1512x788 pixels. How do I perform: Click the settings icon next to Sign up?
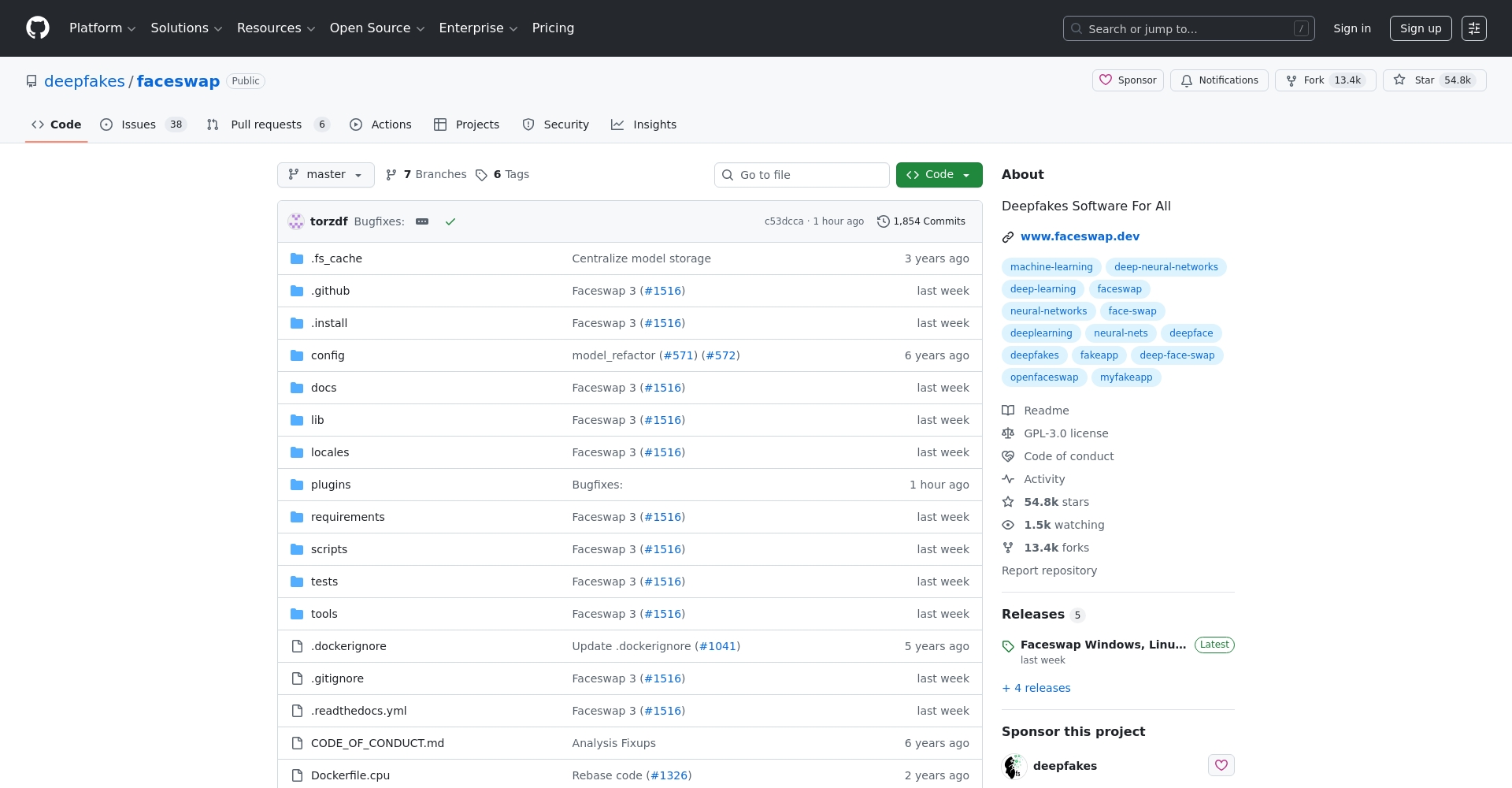click(x=1473, y=28)
